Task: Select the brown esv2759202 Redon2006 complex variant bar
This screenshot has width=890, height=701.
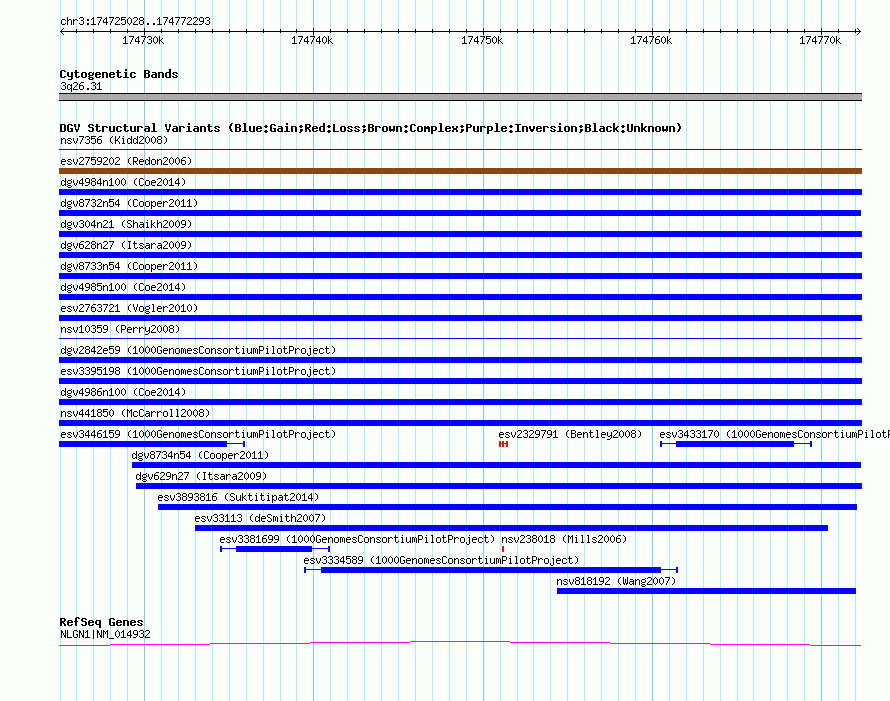Action: [x=460, y=171]
